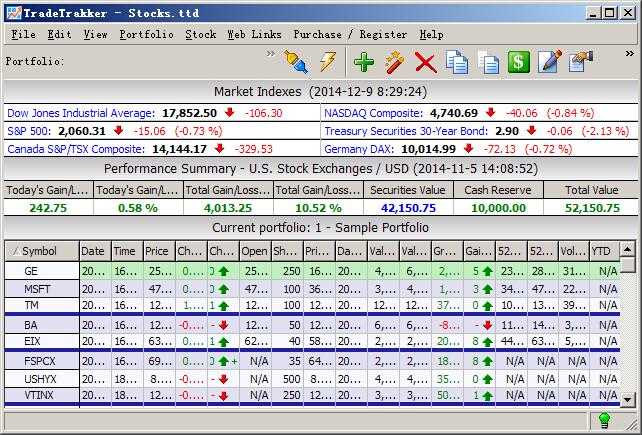Click the magic wand wizard icon

(x=394, y=62)
